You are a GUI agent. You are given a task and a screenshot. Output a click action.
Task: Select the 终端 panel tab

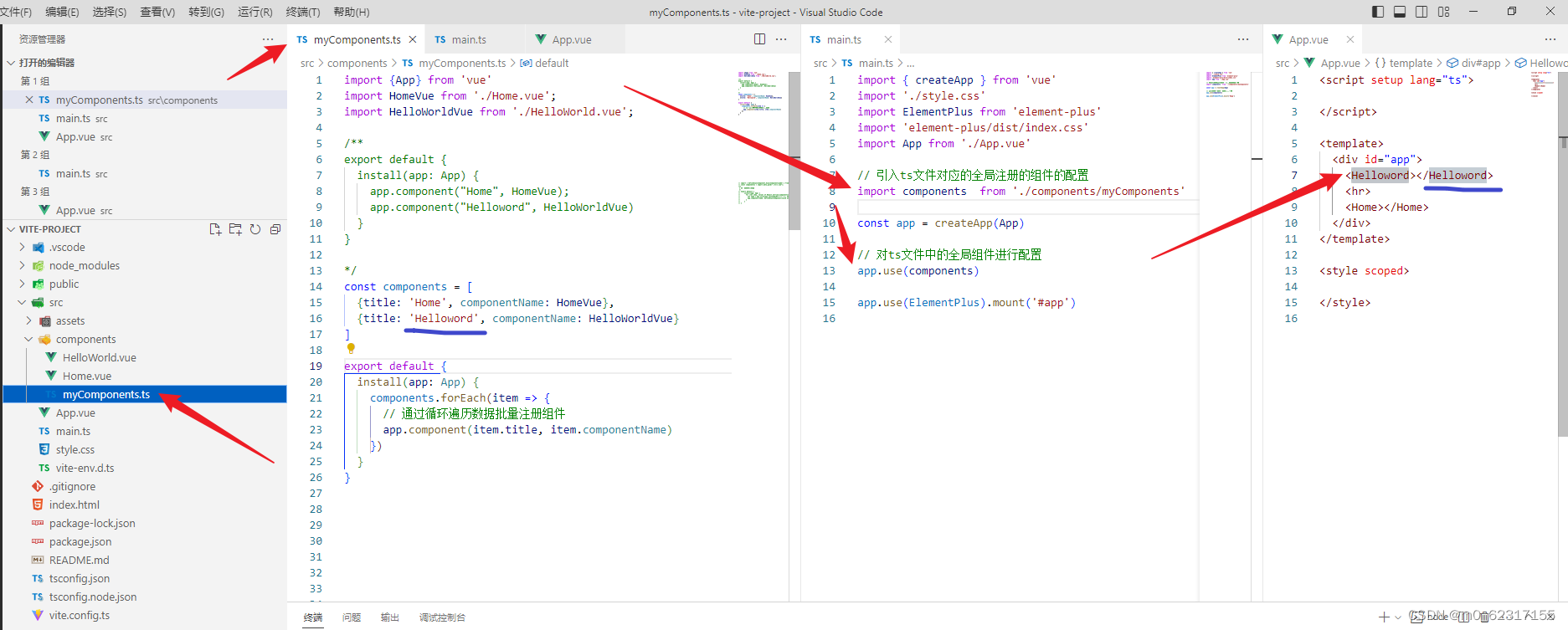pos(313,617)
